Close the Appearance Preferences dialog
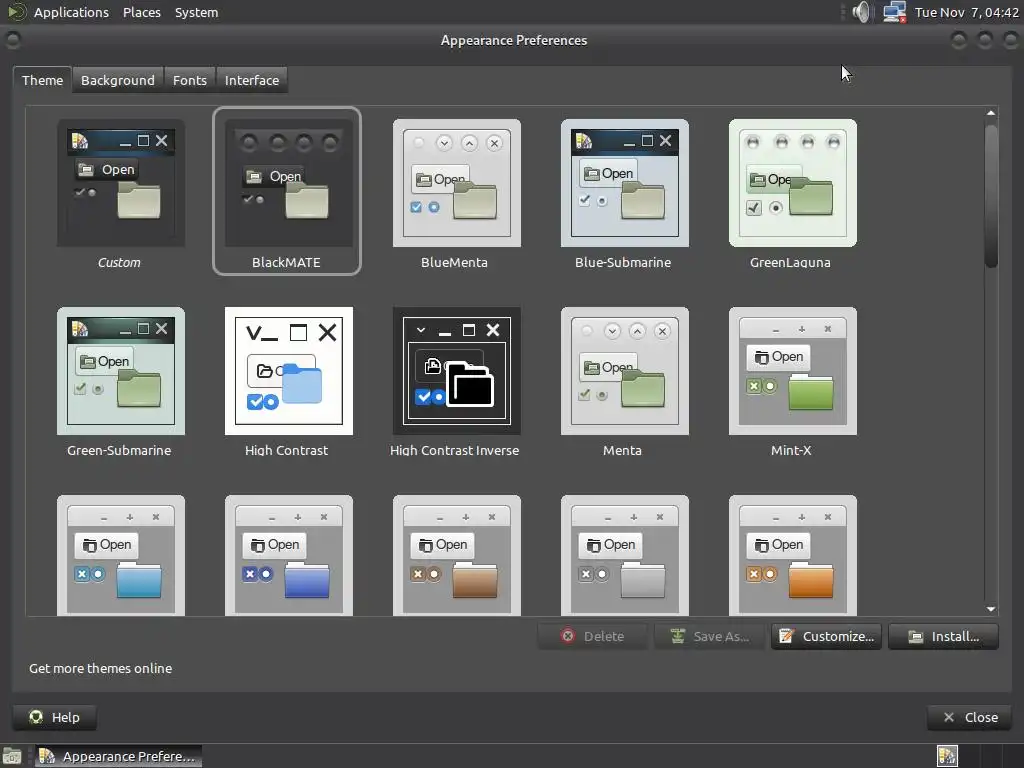Viewport: 1024px width, 768px height. point(970,717)
